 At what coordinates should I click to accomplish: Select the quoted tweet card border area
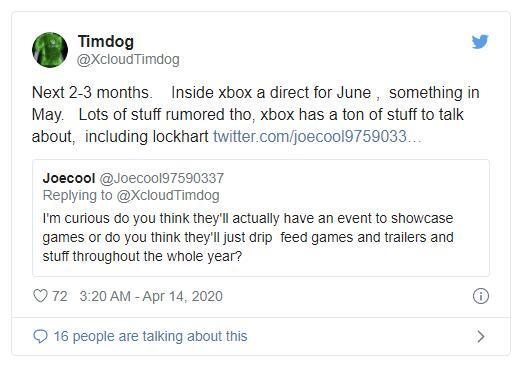coord(261,218)
